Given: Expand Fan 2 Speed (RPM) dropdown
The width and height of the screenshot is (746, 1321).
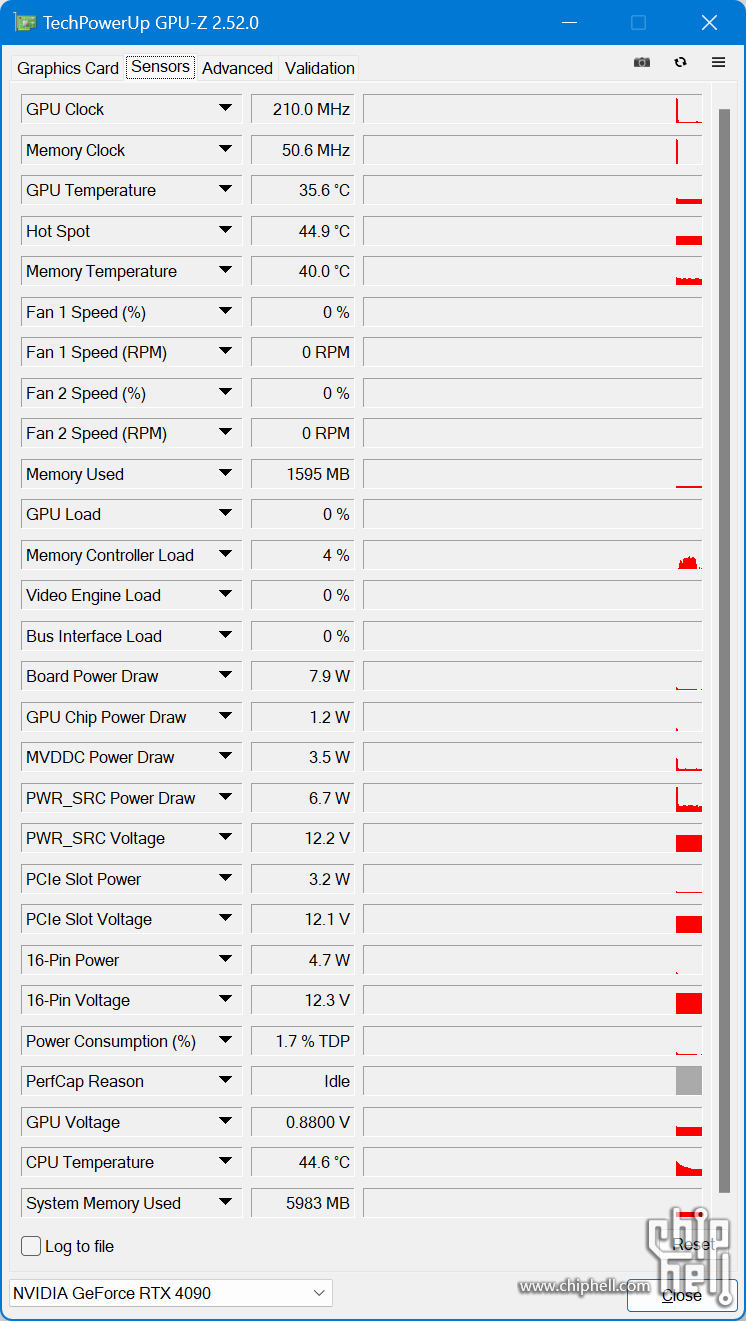Looking at the screenshot, I should (x=225, y=433).
